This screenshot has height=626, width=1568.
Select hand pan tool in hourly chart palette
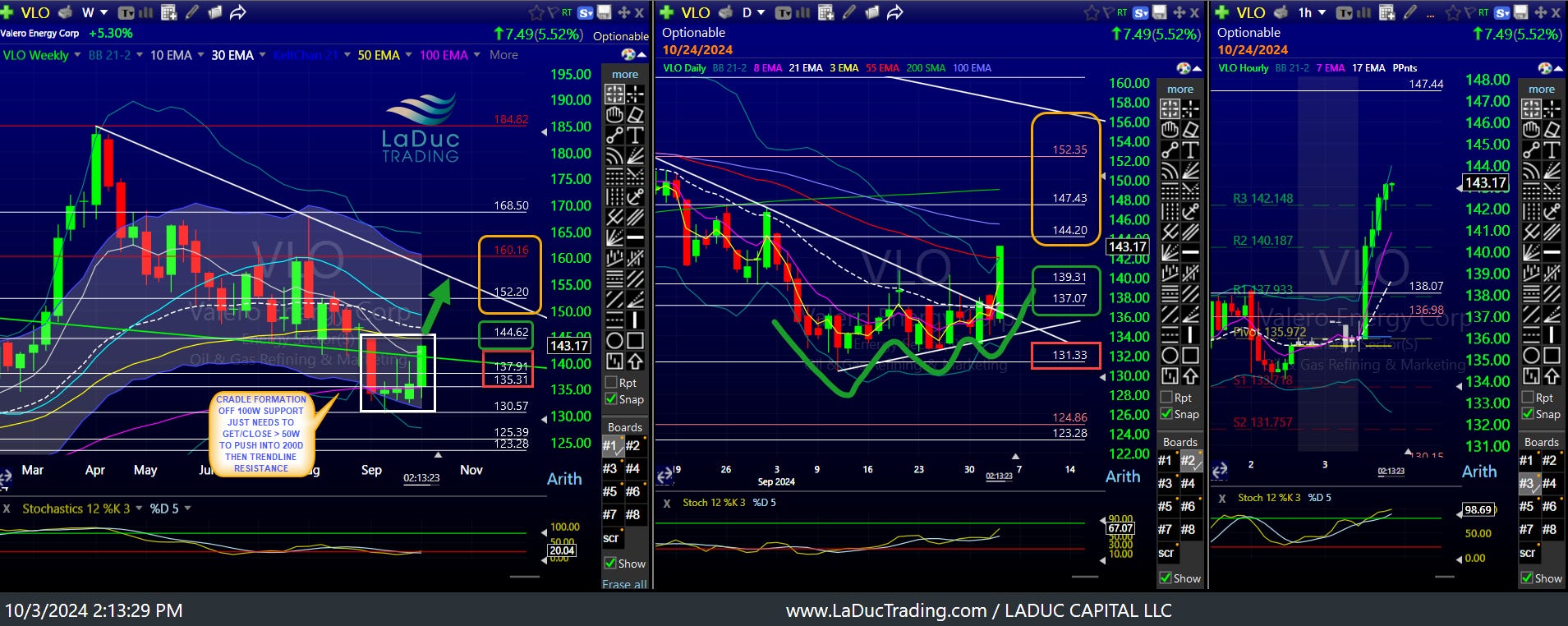pos(1531,130)
